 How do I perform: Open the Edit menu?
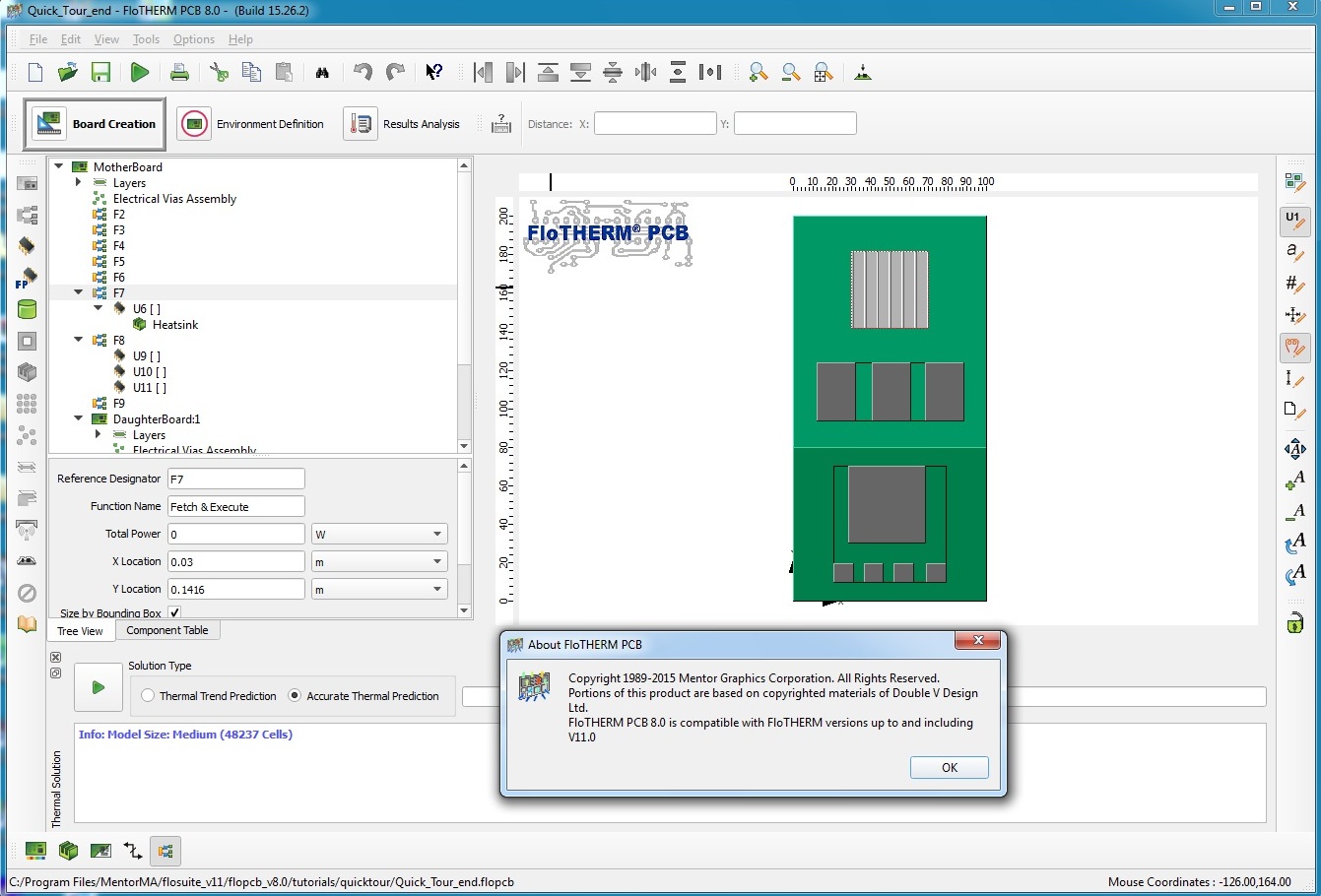tap(71, 39)
